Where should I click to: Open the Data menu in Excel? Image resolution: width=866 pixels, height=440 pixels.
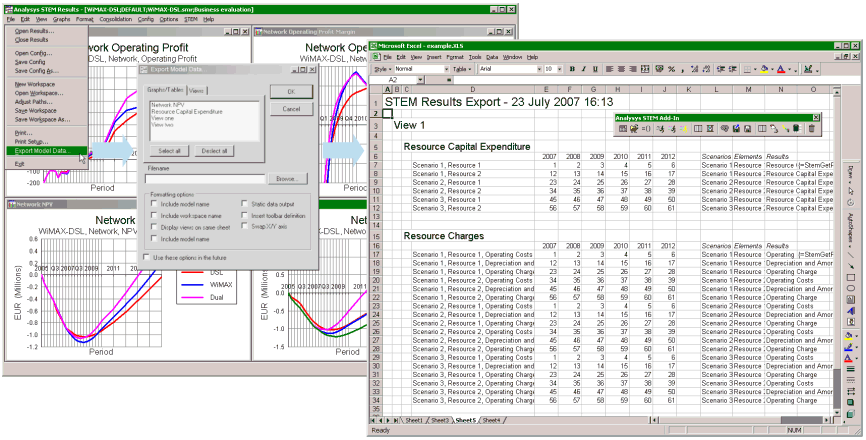[x=492, y=57]
